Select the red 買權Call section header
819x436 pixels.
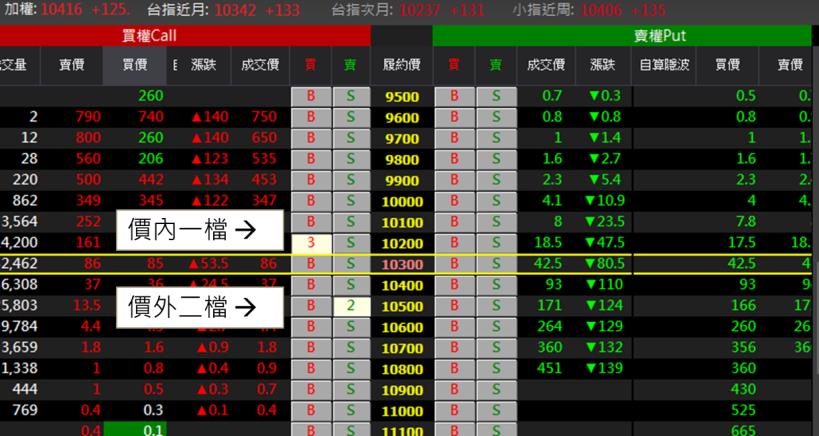tap(185, 36)
